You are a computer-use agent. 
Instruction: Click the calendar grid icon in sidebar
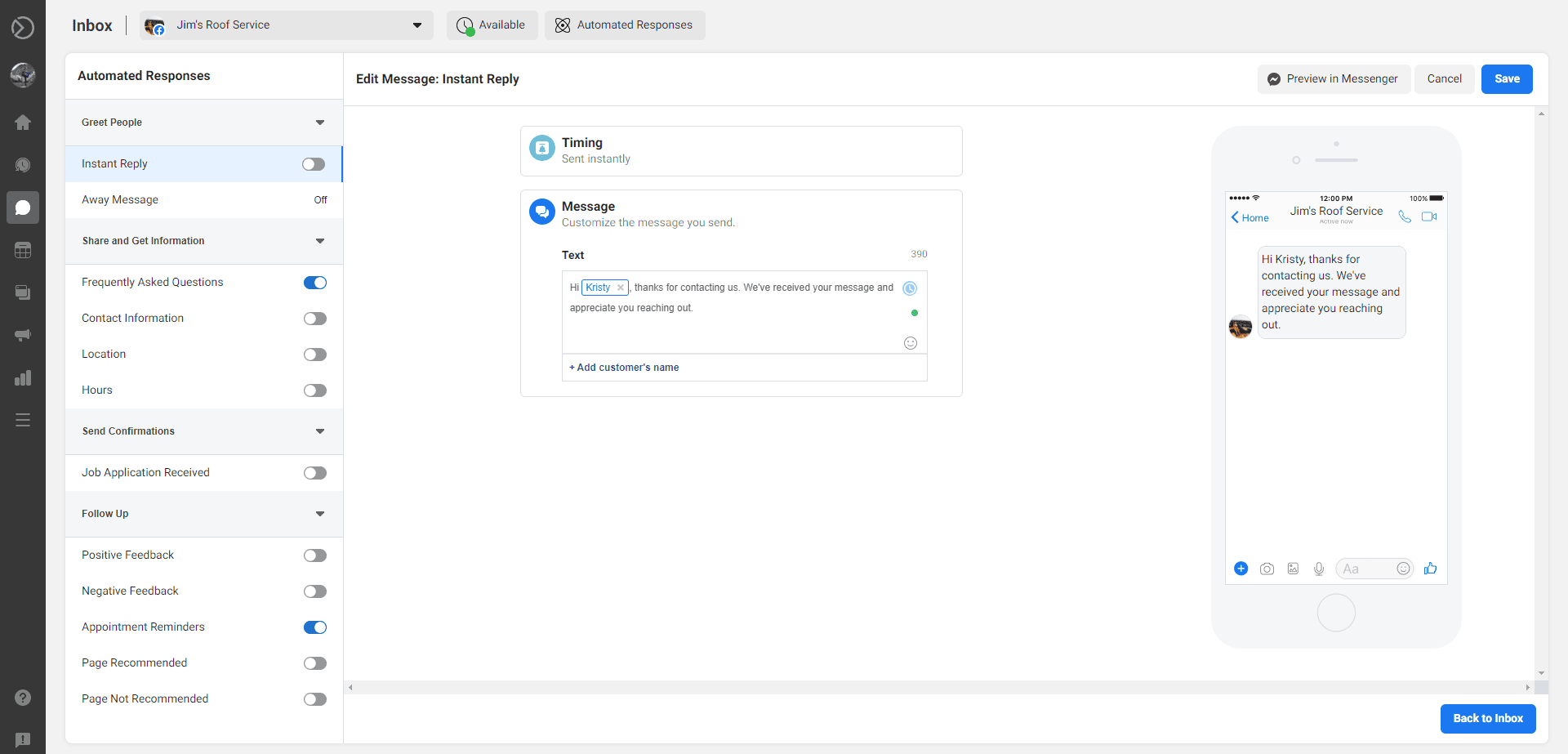23,250
